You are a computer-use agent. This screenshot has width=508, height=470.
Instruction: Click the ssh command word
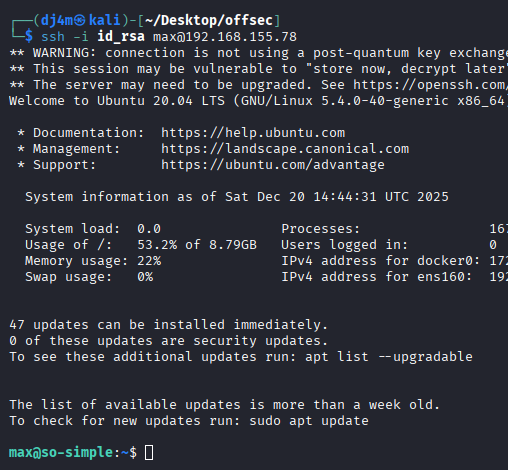53,37
